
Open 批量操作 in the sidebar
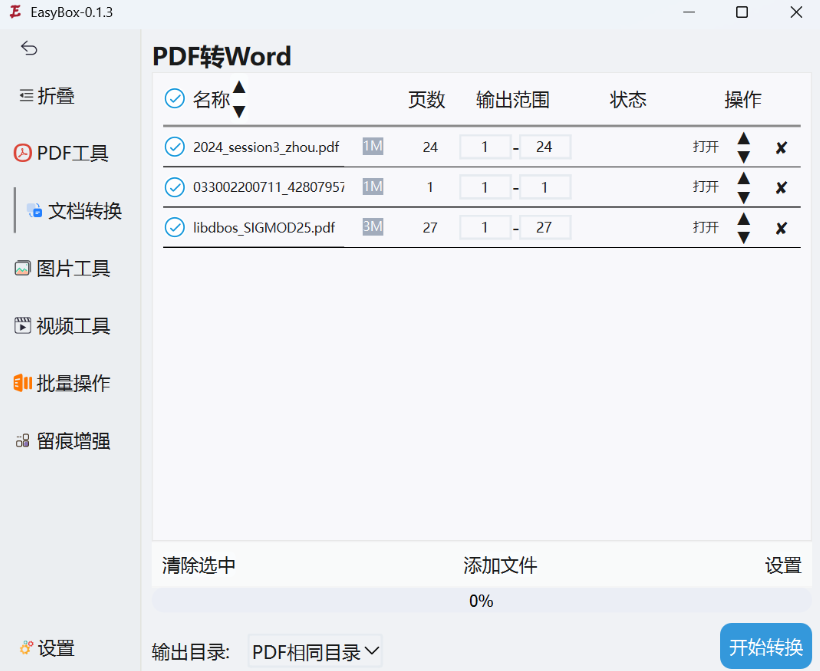[62, 384]
